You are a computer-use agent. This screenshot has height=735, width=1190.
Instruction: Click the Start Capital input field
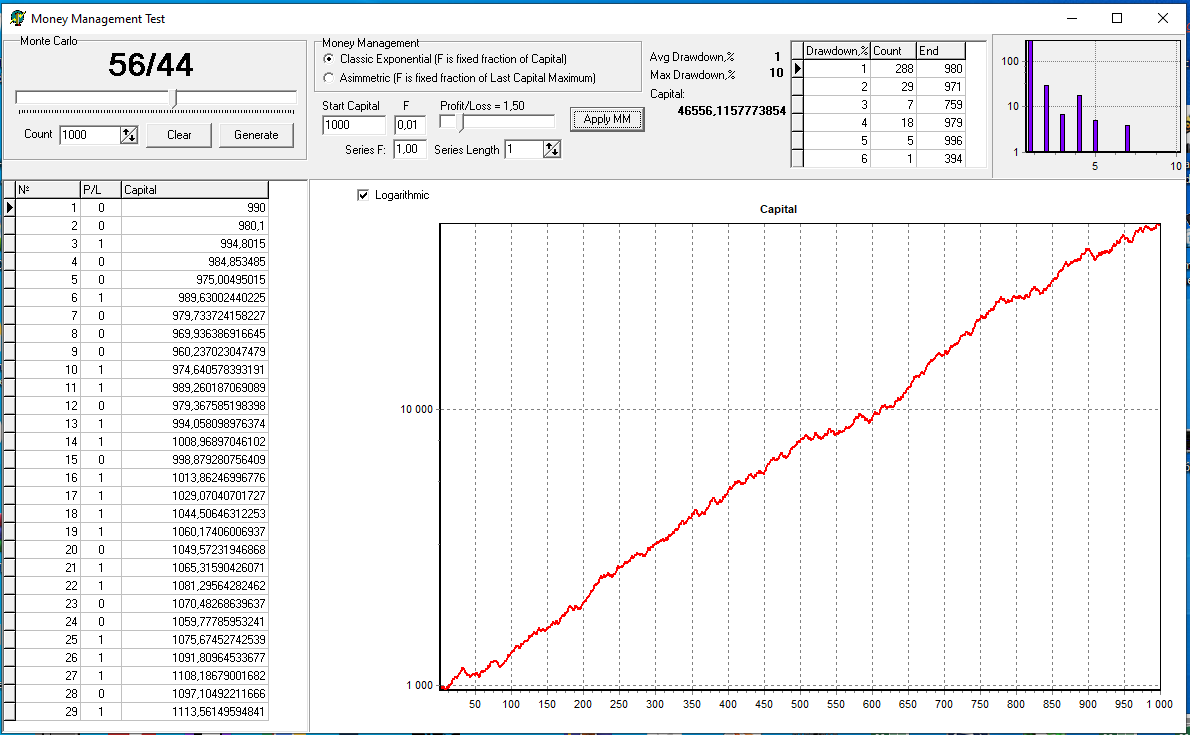(354, 125)
